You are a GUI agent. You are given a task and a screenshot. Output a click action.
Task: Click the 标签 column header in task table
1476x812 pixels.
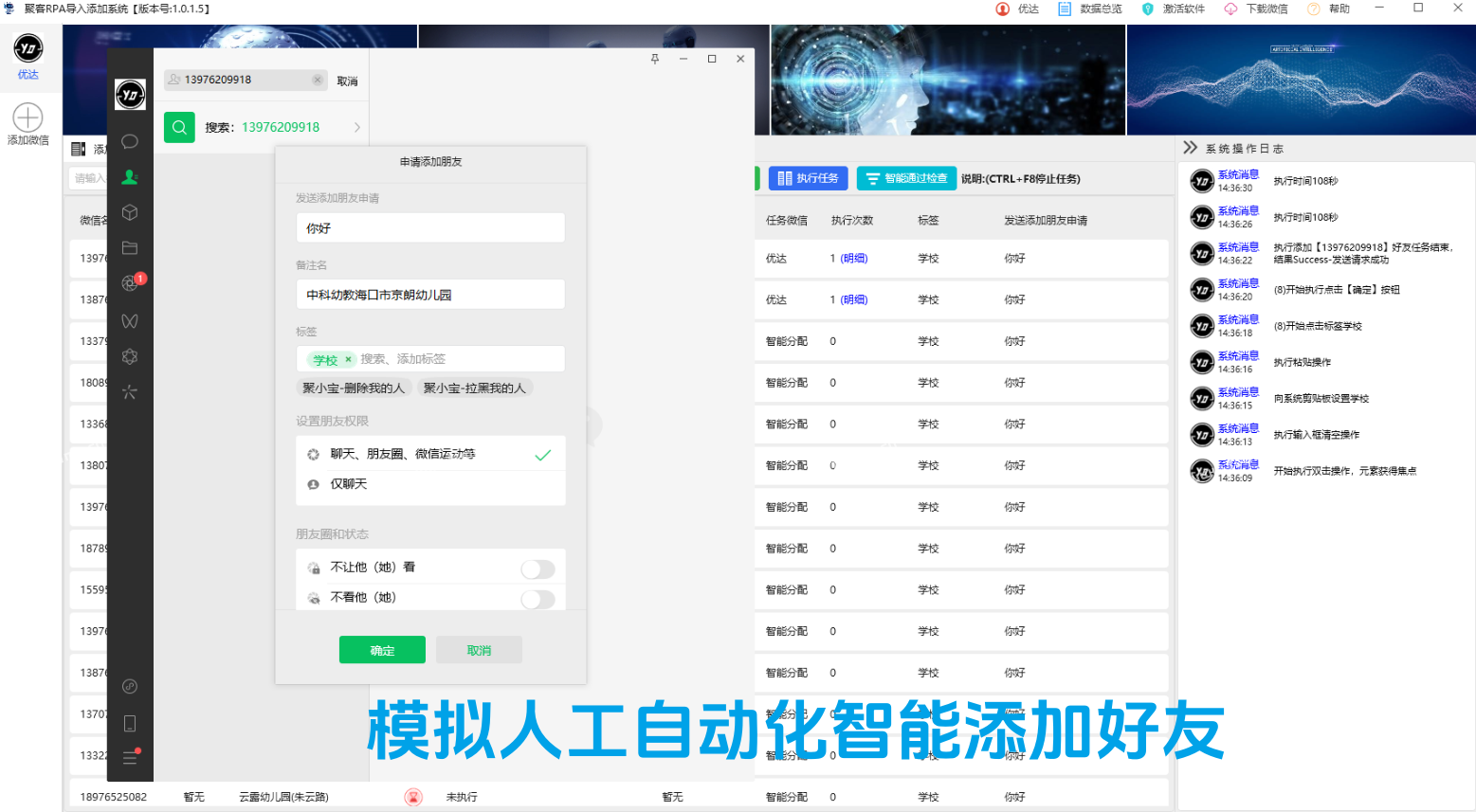pyautogui.click(x=928, y=221)
